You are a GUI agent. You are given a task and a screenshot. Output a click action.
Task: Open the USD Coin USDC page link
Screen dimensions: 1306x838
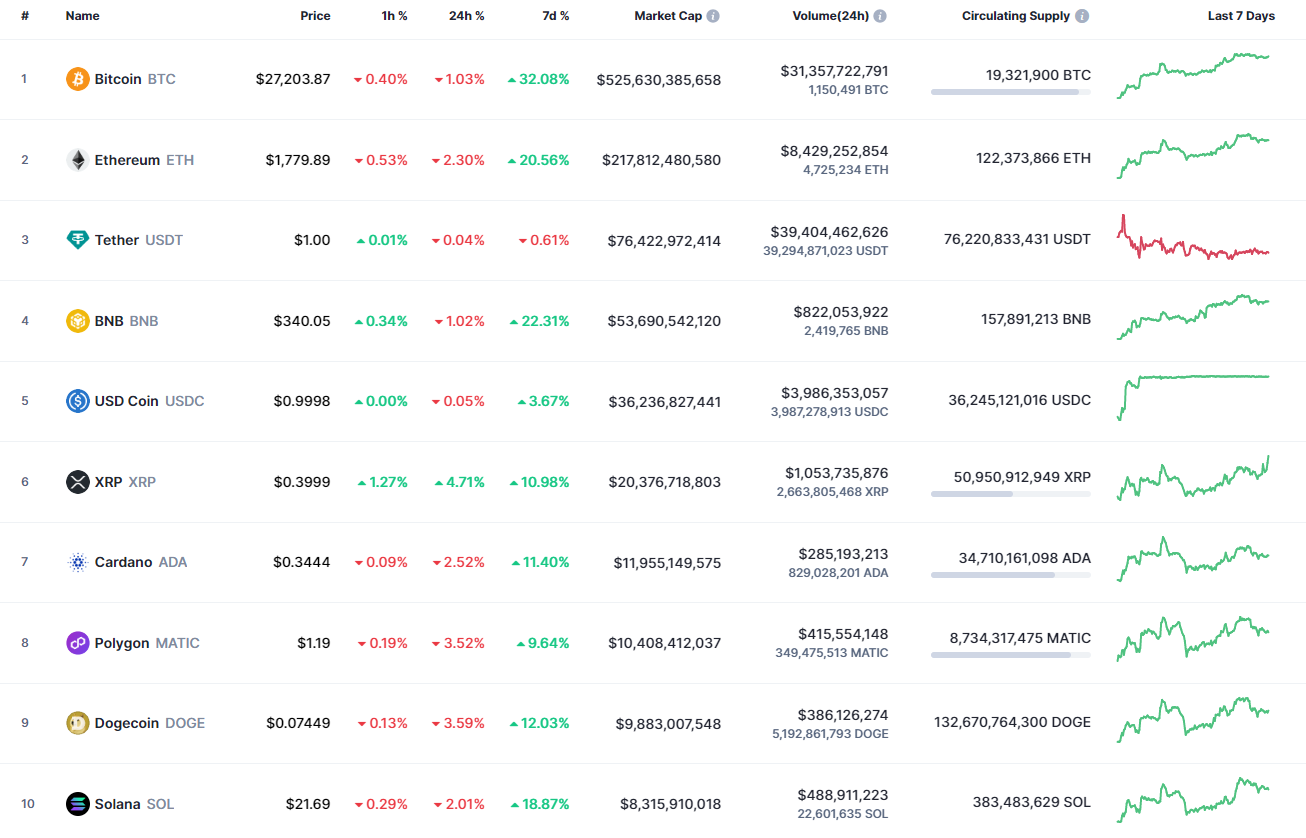click(x=135, y=401)
